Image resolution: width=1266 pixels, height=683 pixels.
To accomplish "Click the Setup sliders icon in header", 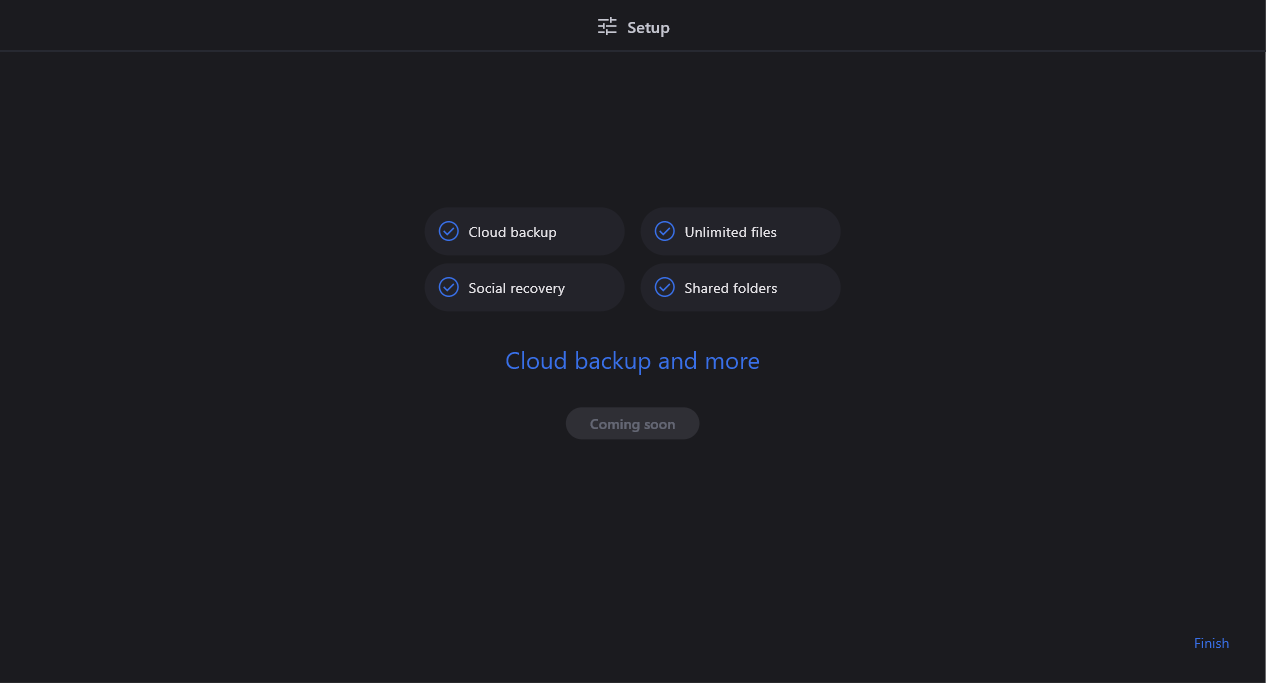I will click(x=607, y=27).
